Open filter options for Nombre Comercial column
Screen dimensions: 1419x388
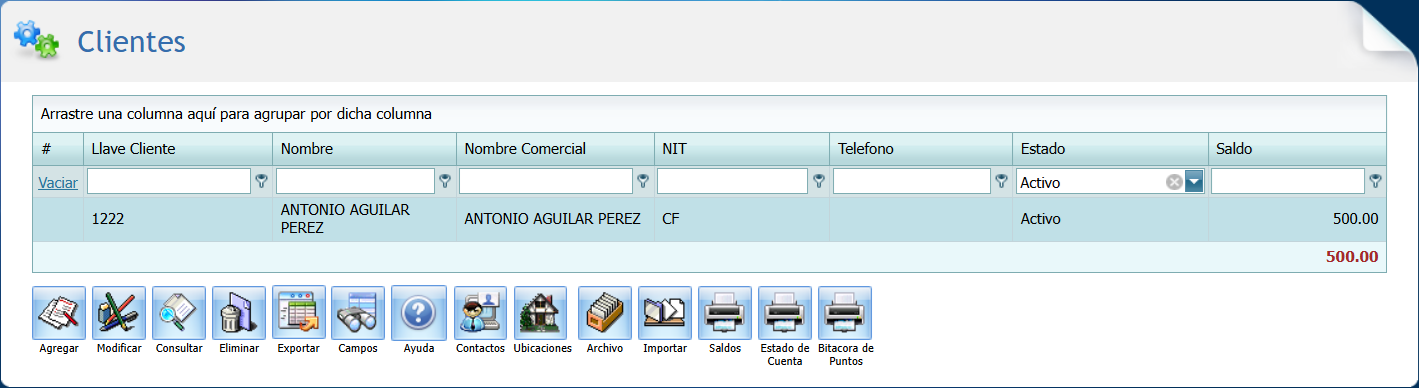pos(643,181)
